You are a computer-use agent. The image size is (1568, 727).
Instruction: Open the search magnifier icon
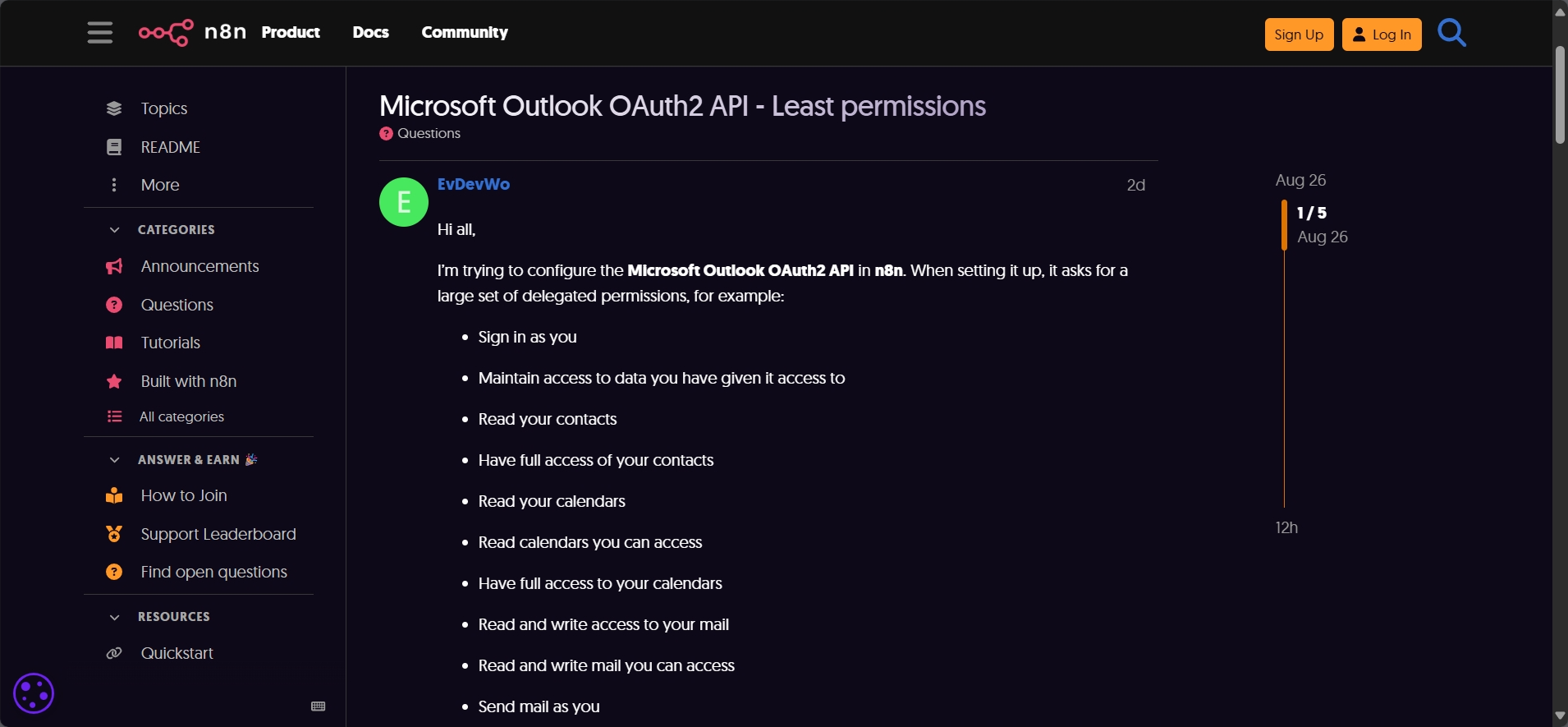pos(1451,33)
